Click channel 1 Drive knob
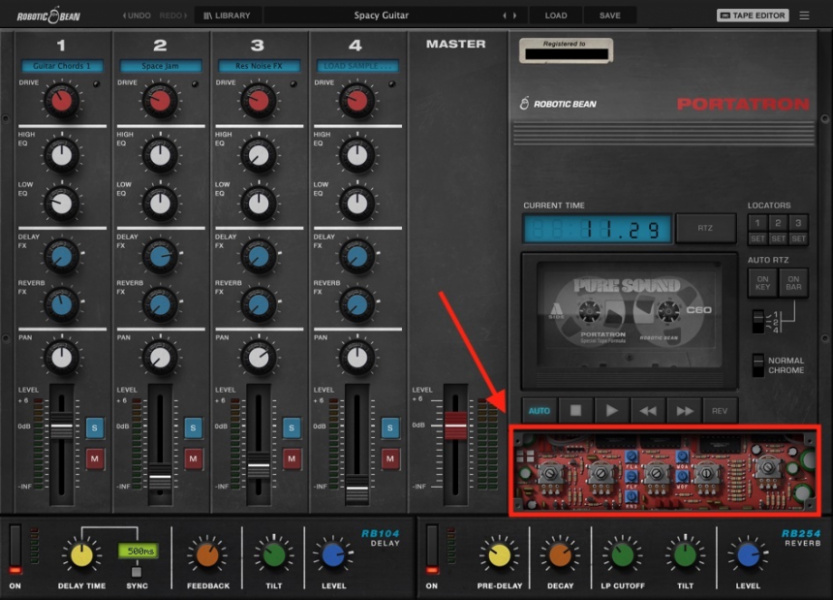Screen dimensions: 833x600 tap(62, 100)
